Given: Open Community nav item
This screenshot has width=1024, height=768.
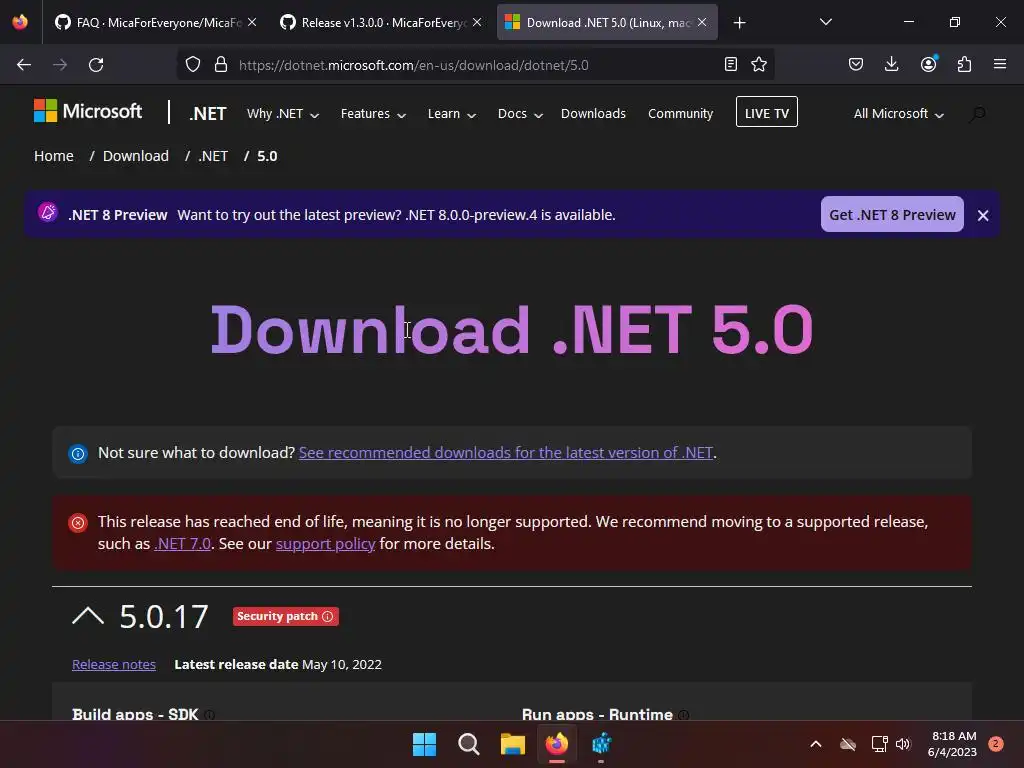Looking at the screenshot, I should pos(680,114).
